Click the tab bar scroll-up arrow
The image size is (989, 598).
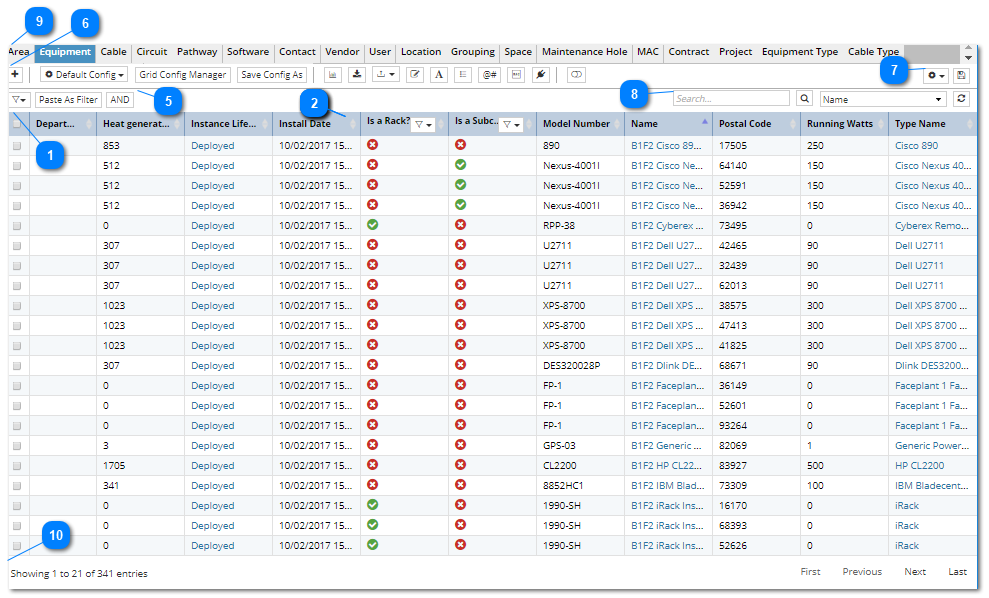(968, 48)
